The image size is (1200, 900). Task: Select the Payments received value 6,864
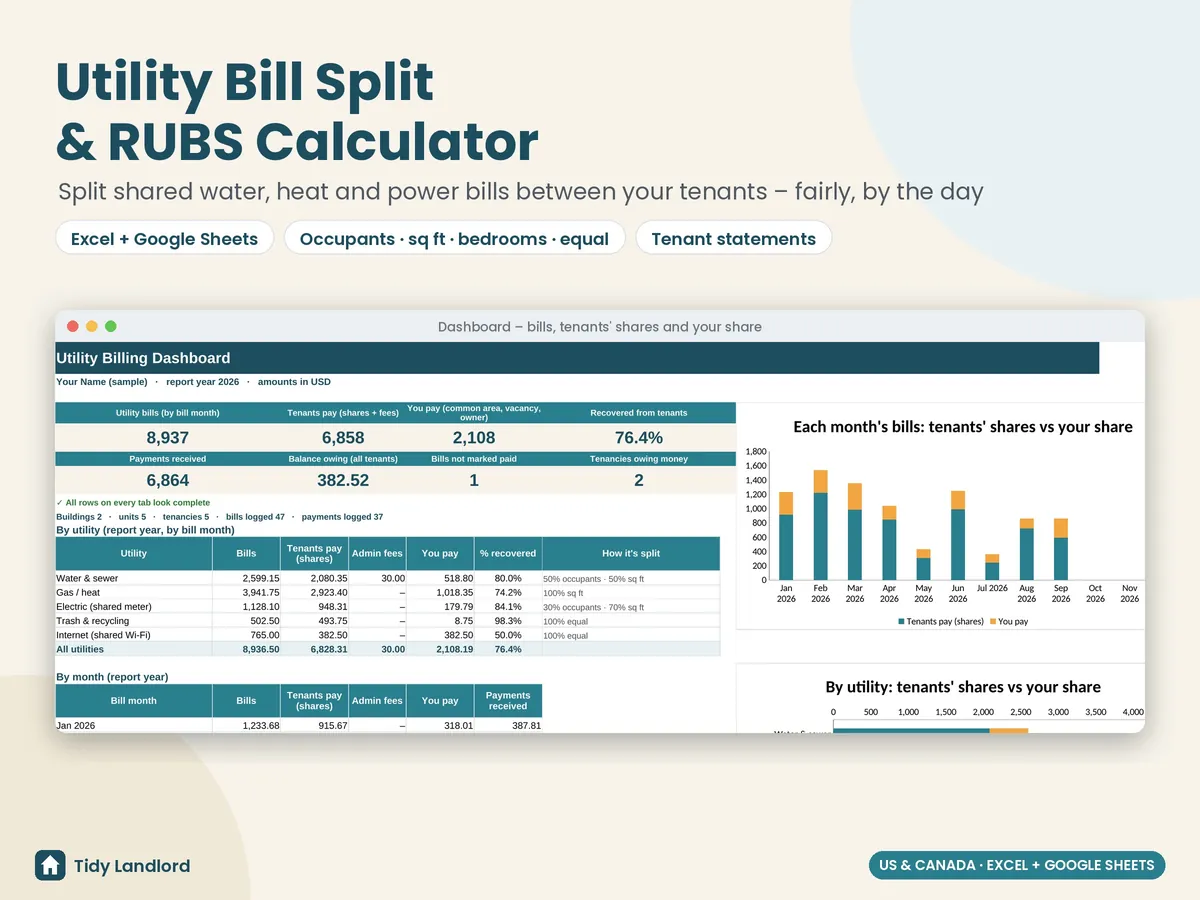tap(167, 480)
